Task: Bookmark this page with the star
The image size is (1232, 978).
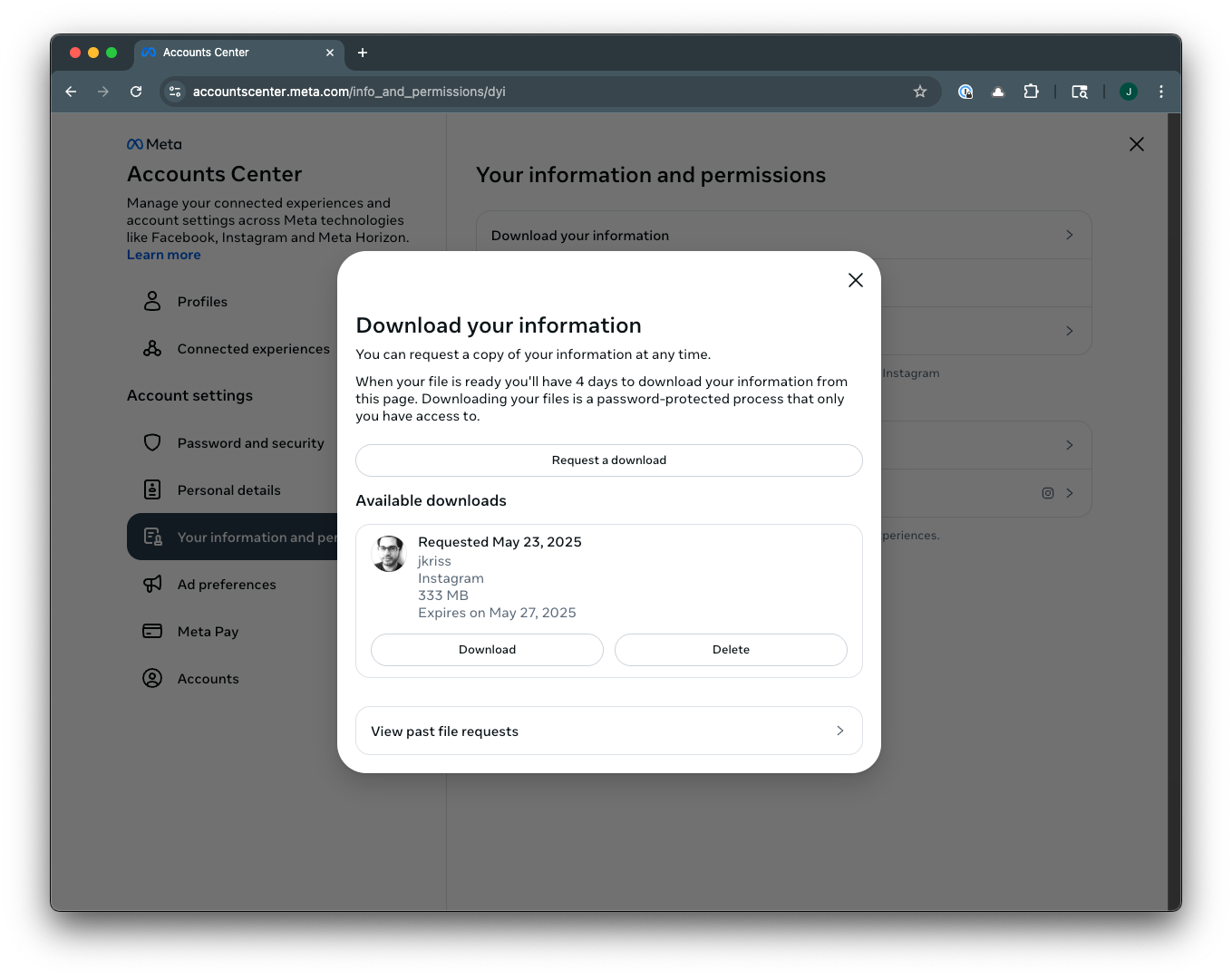Action: coord(920,92)
